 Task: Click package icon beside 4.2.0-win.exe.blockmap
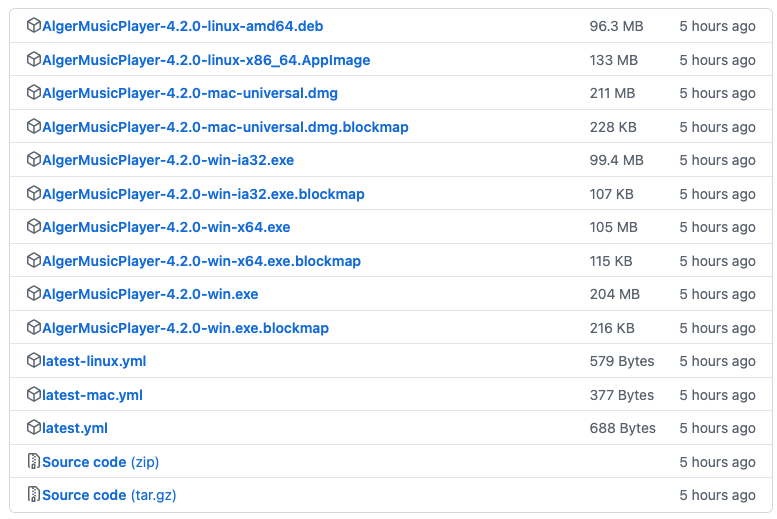(33, 327)
